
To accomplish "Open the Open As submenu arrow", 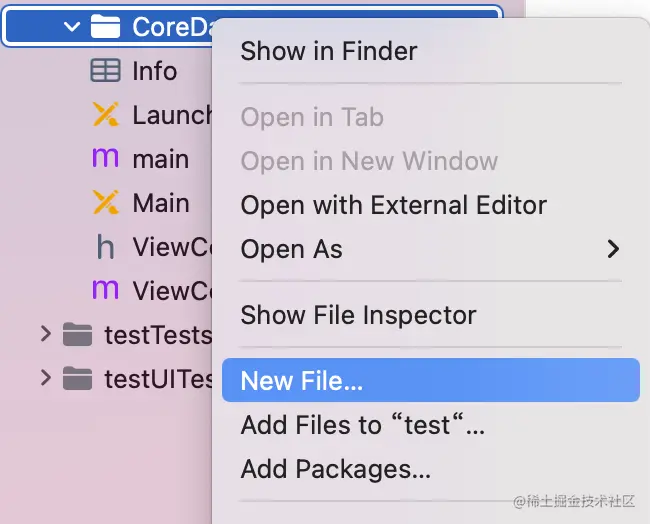I will pos(613,249).
